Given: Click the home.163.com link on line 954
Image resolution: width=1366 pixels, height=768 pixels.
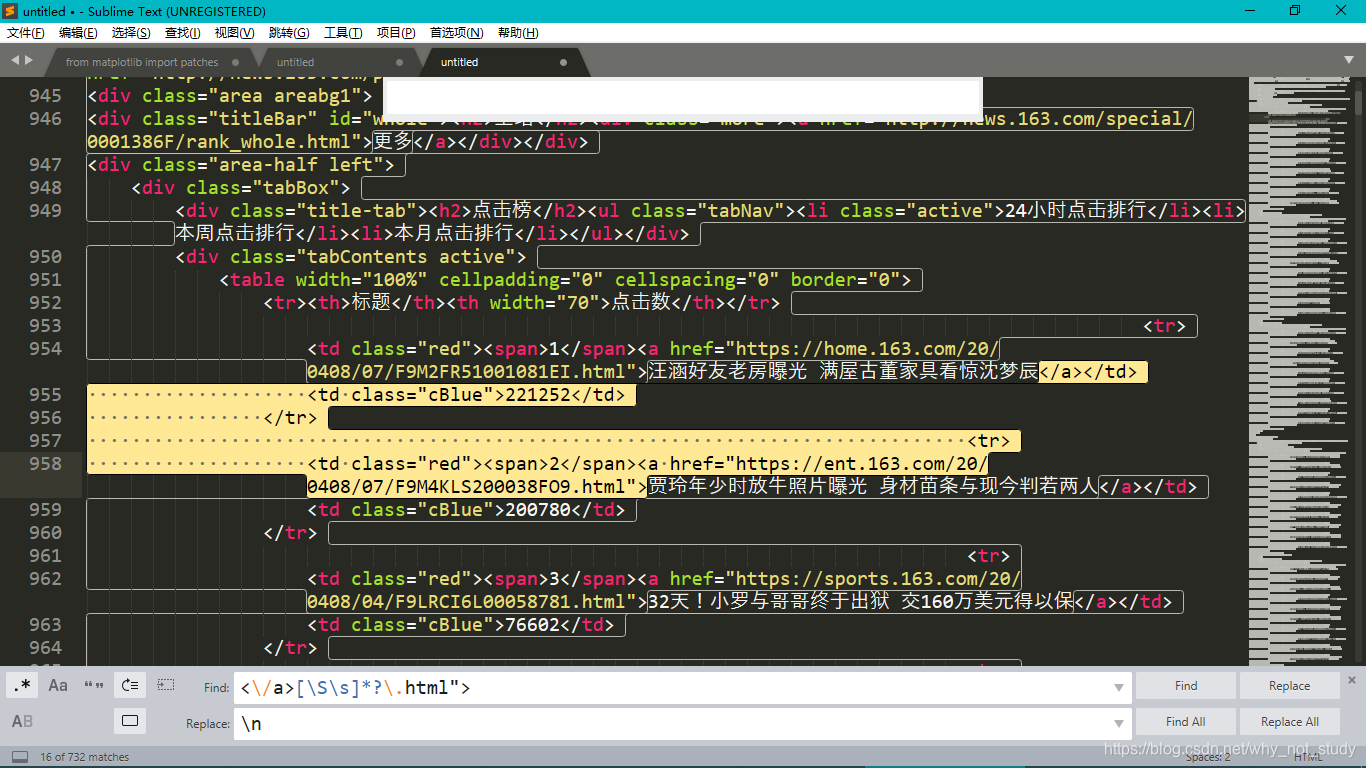Looking at the screenshot, I should (867, 349).
